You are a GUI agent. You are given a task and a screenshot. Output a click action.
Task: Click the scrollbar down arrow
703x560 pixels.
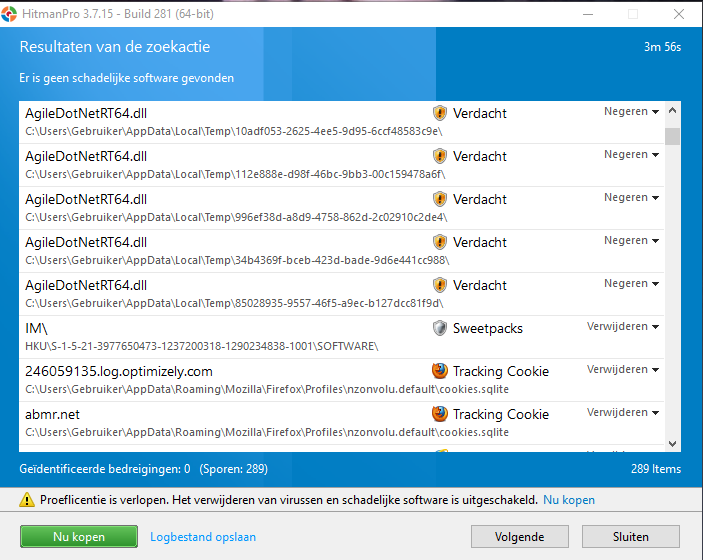coord(672,444)
